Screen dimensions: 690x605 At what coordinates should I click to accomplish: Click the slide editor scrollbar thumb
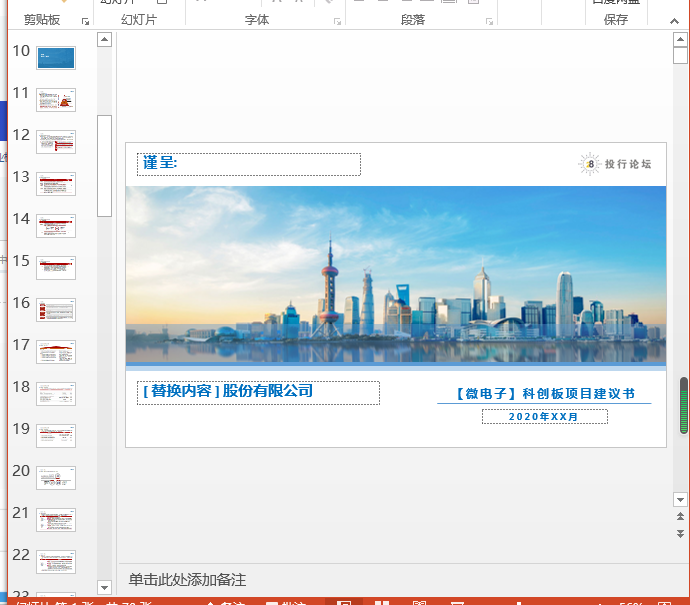680,55
